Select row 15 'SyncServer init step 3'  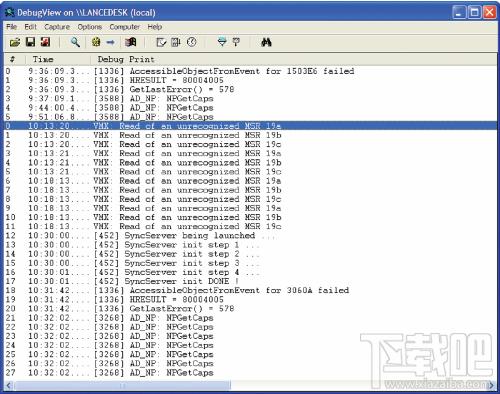pyautogui.click(x=250, y=263)
